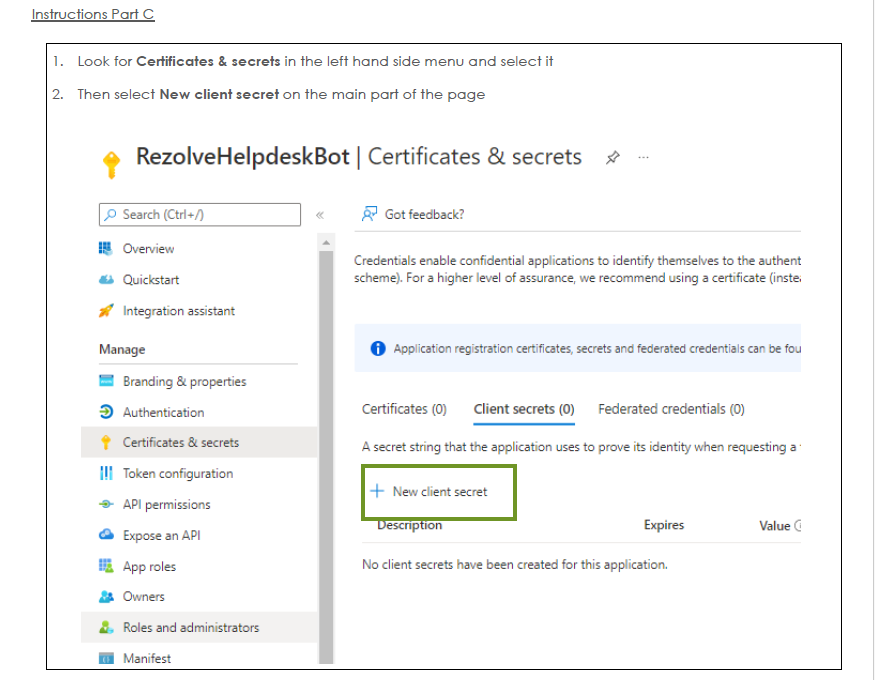
Task: Switch to the Client secrets (0) tab
Action: (524, 409)
